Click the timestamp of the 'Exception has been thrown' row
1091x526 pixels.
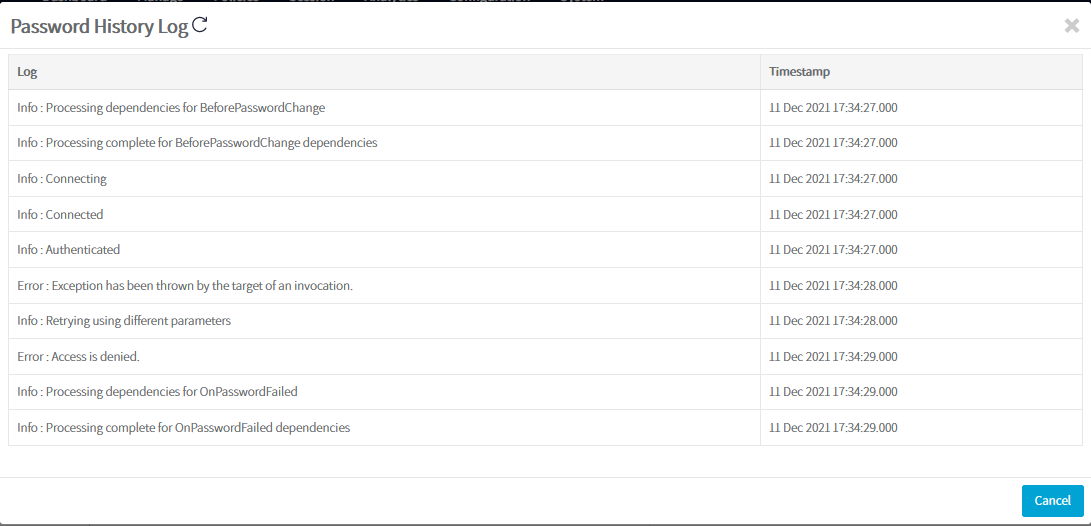tap(833, 286)
